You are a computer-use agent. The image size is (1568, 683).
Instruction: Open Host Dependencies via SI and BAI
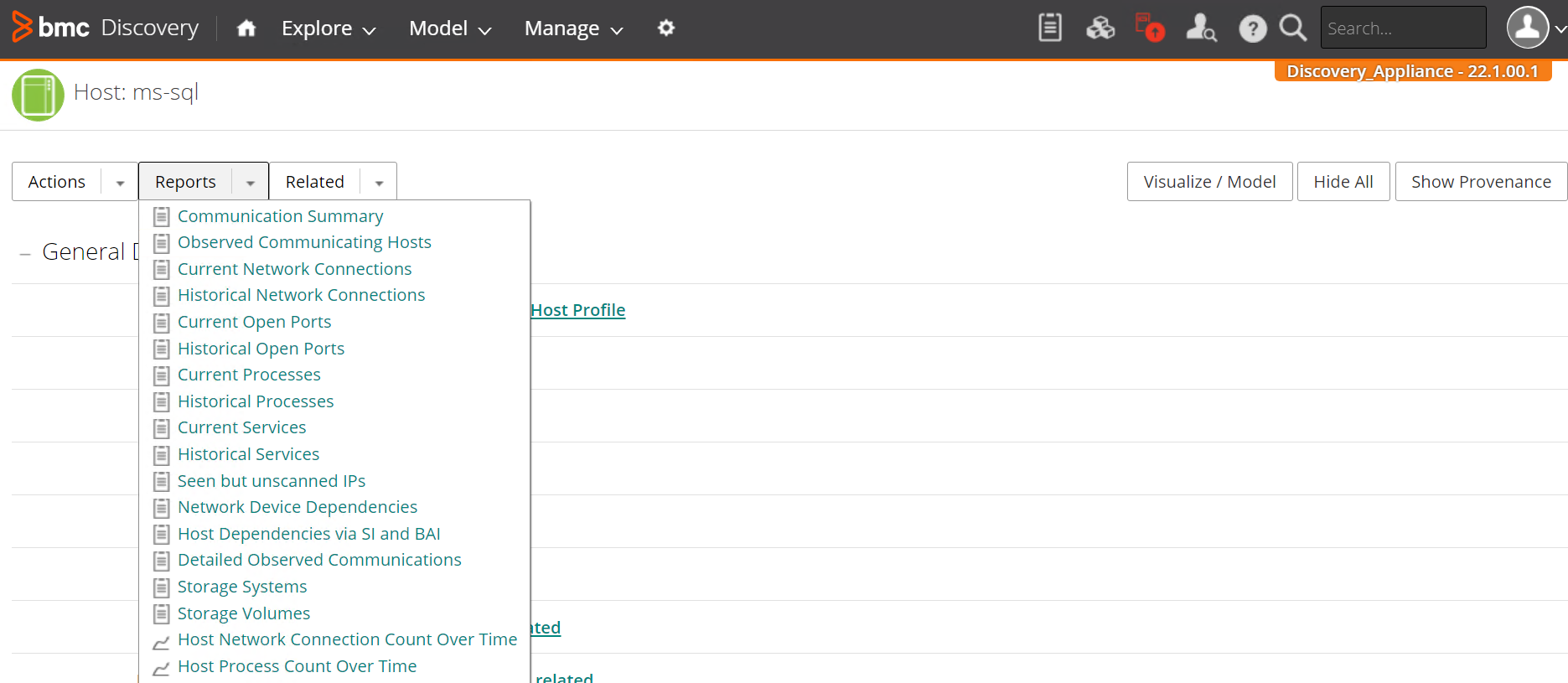click(x=309, y=534)
